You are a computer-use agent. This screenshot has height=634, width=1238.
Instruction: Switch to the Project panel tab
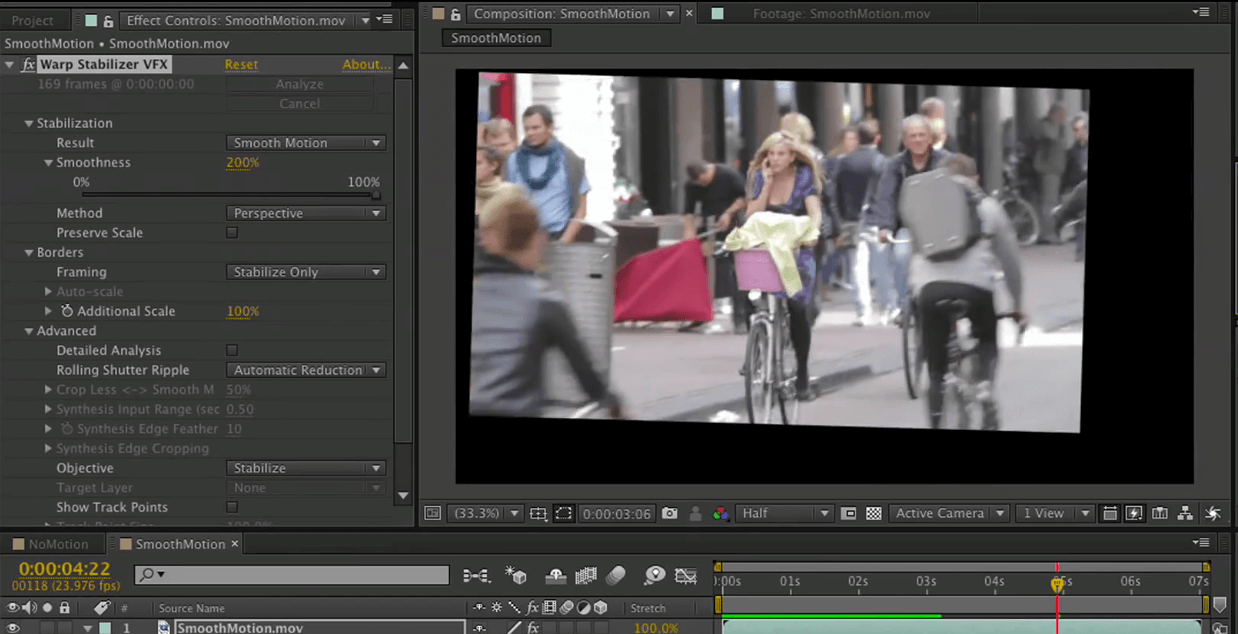pos(32,20)
